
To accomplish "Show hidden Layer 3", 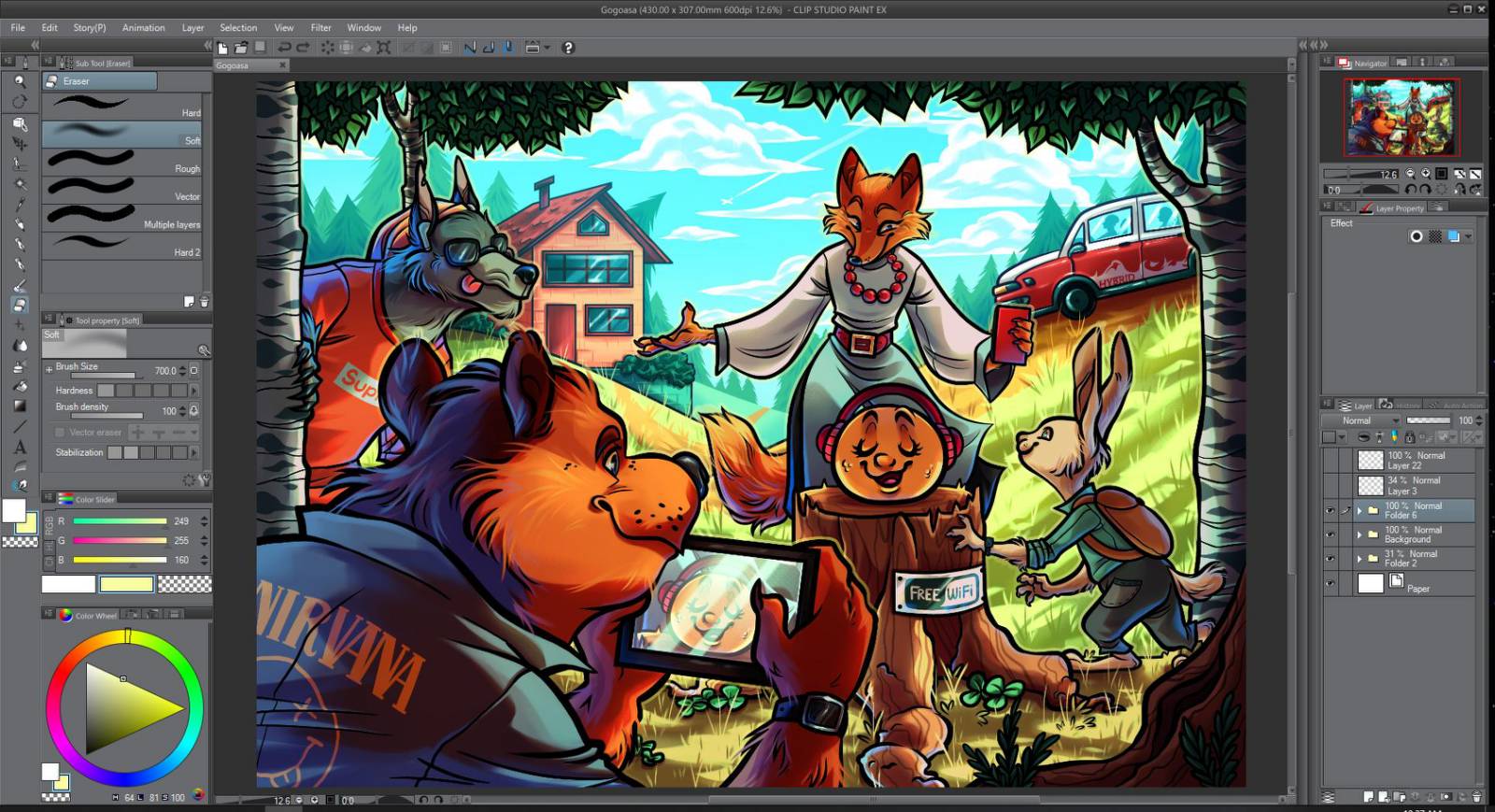I will point(1331,485).
